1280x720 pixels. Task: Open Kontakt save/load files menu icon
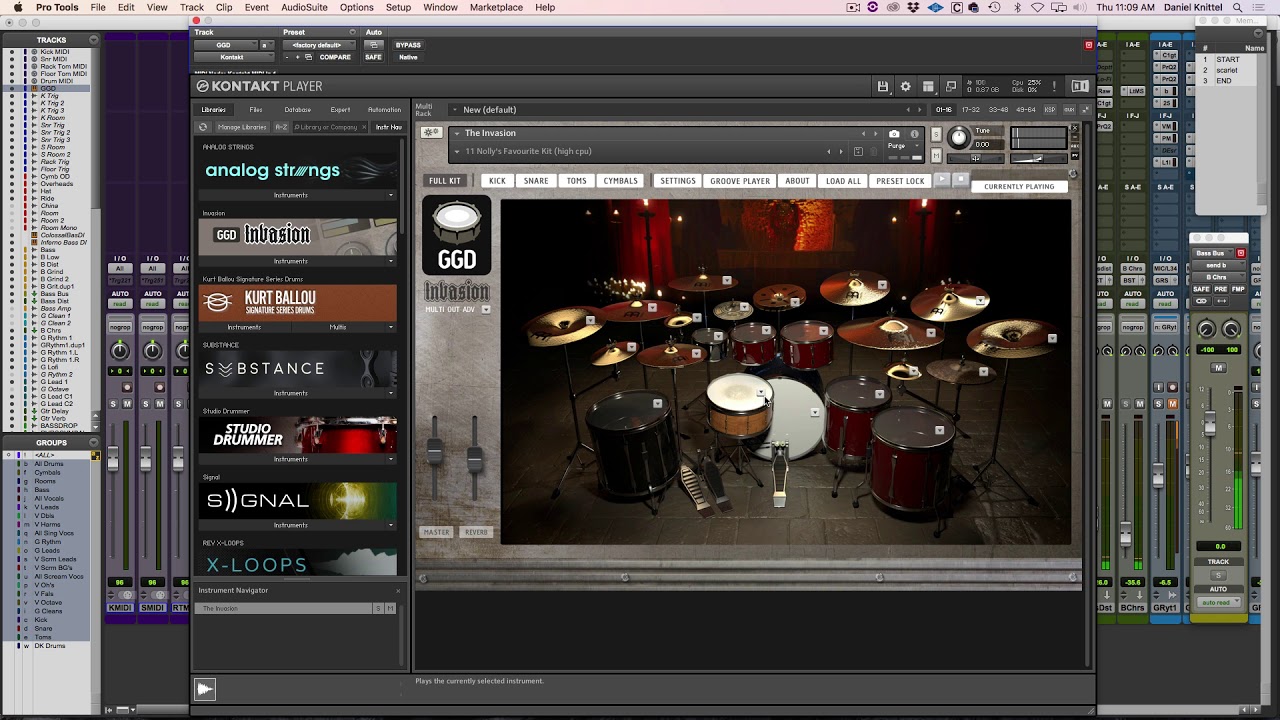[883, 87]
